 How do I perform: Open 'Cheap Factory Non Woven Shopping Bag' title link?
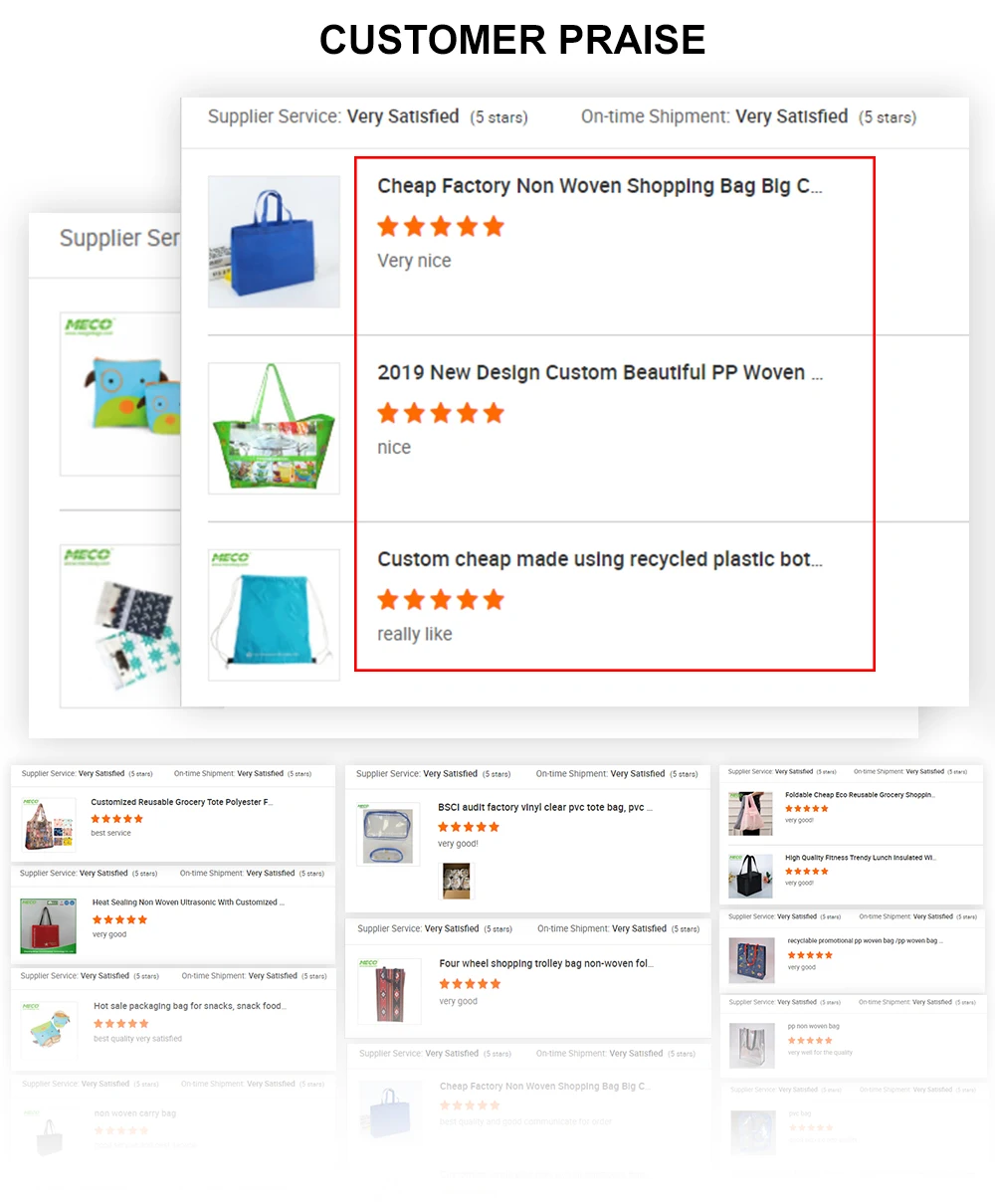point(600,186)
